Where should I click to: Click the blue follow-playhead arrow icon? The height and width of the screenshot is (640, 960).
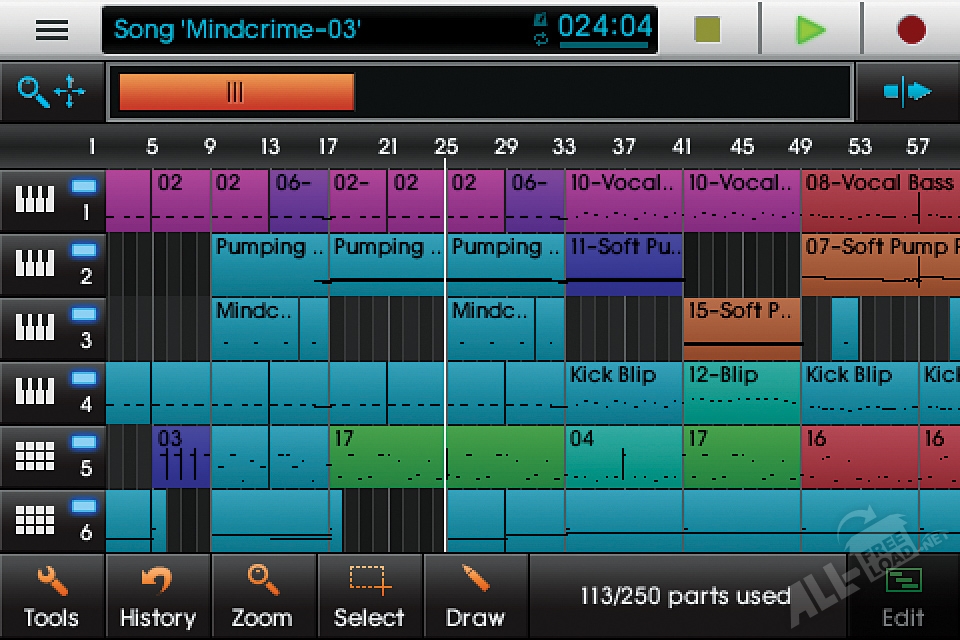[x=906, y=93]
